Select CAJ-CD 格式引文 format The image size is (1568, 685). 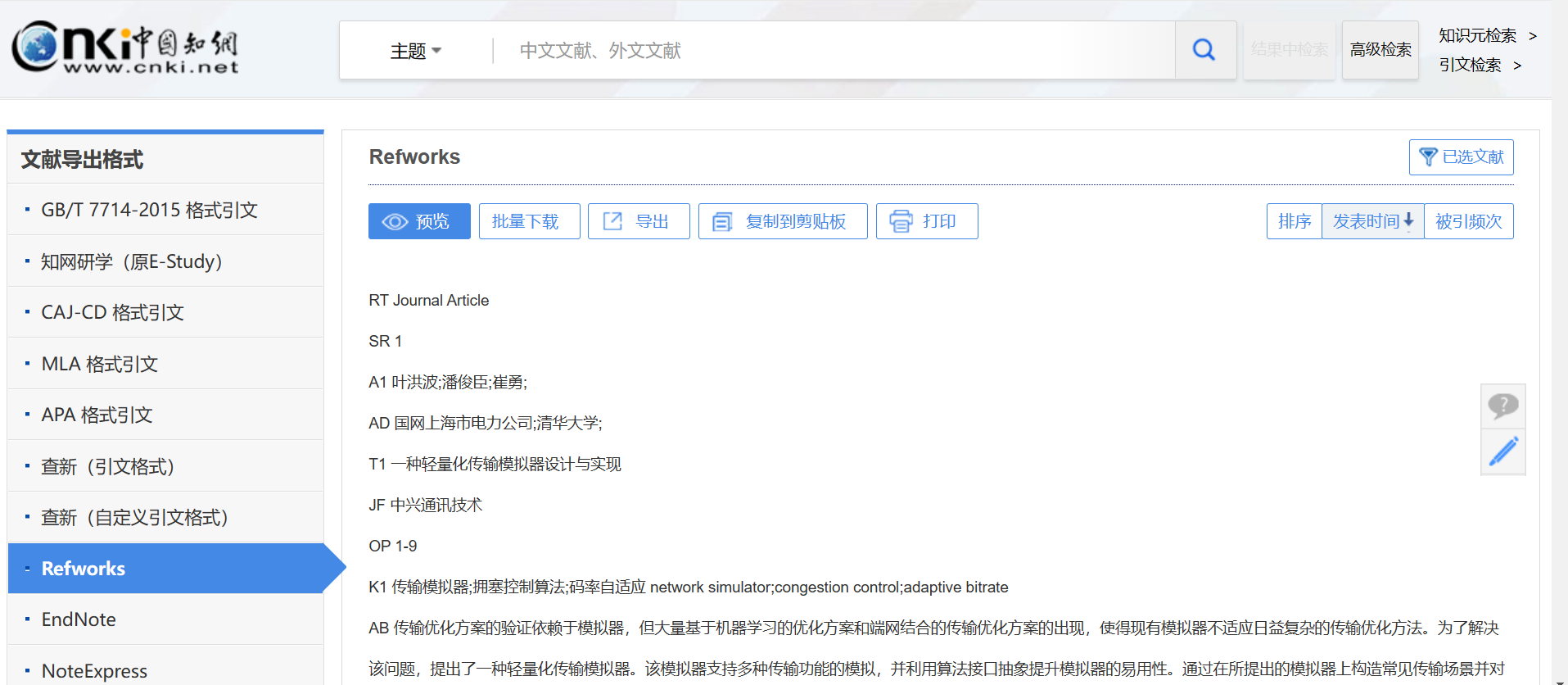(x=165, y=312)
